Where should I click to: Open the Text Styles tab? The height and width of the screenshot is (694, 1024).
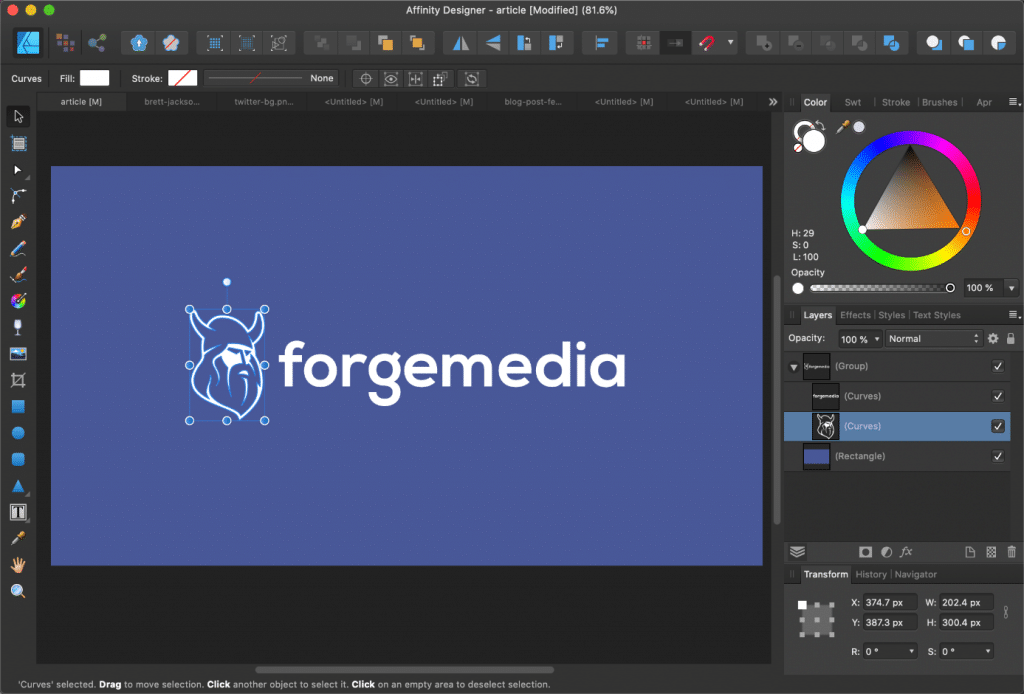pos(936,315)
